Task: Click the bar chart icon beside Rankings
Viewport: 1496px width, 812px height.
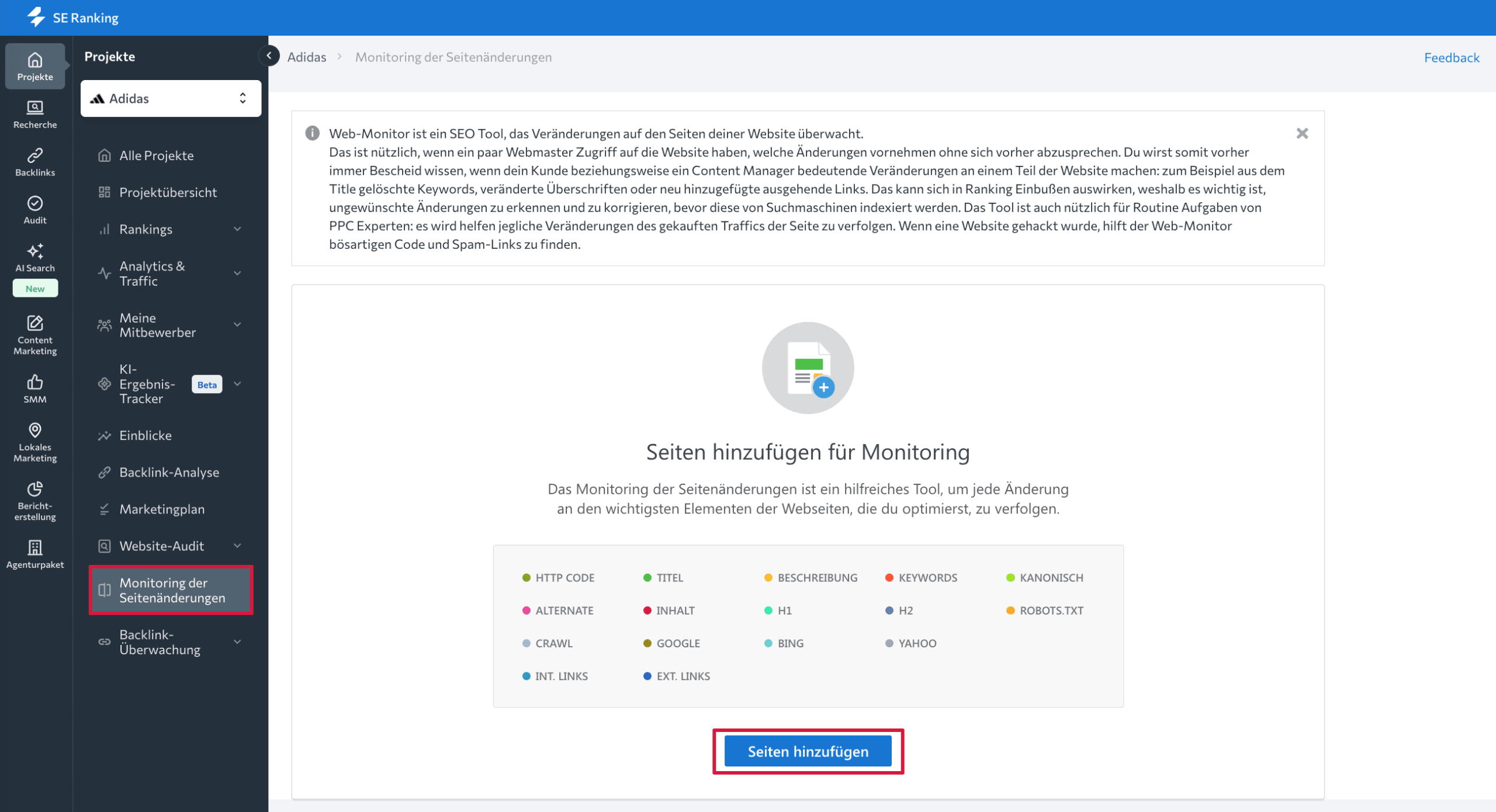Action: pos(105,229)
